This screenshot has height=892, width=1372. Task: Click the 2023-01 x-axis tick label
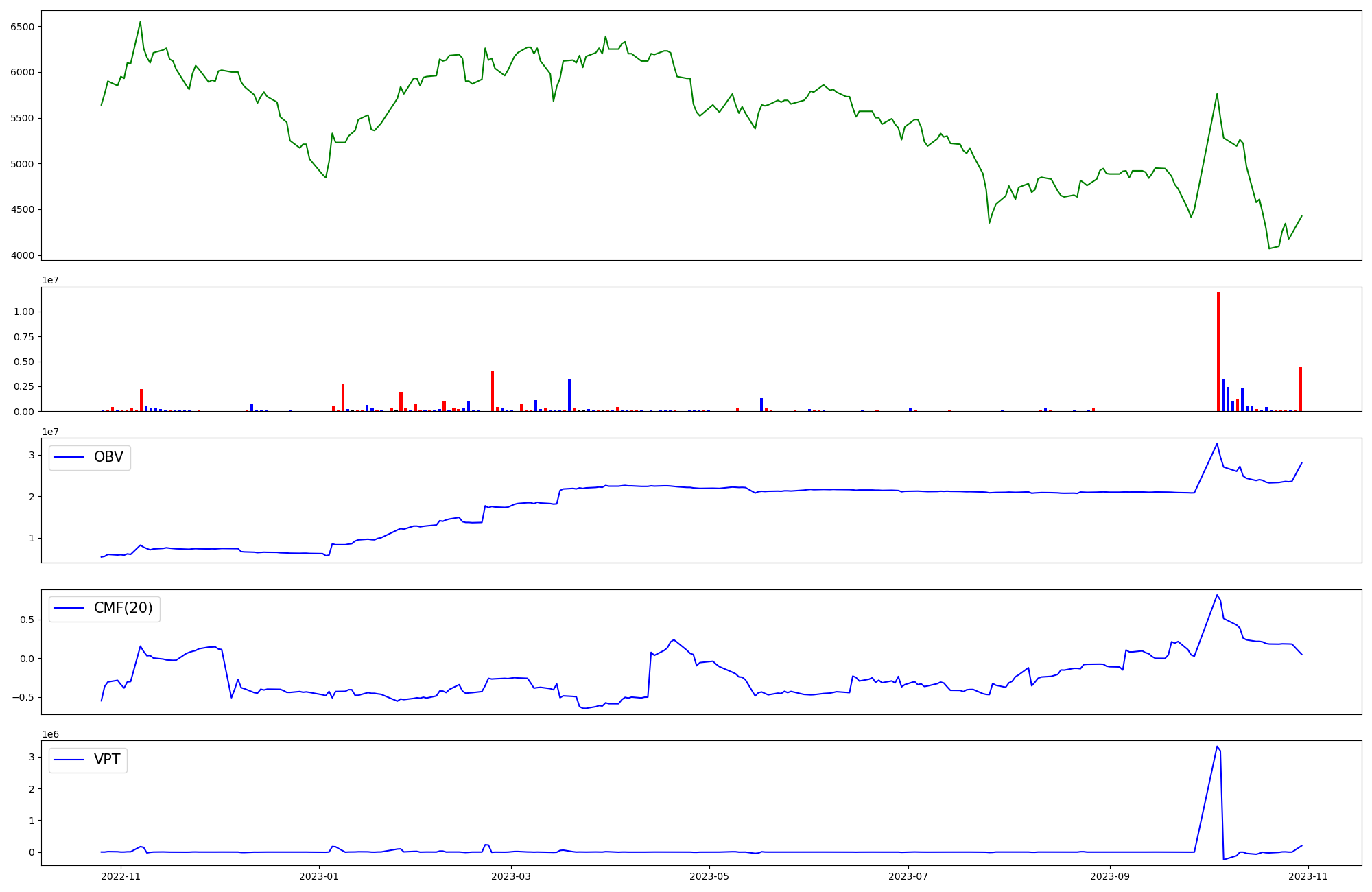(x=320, y=876)
